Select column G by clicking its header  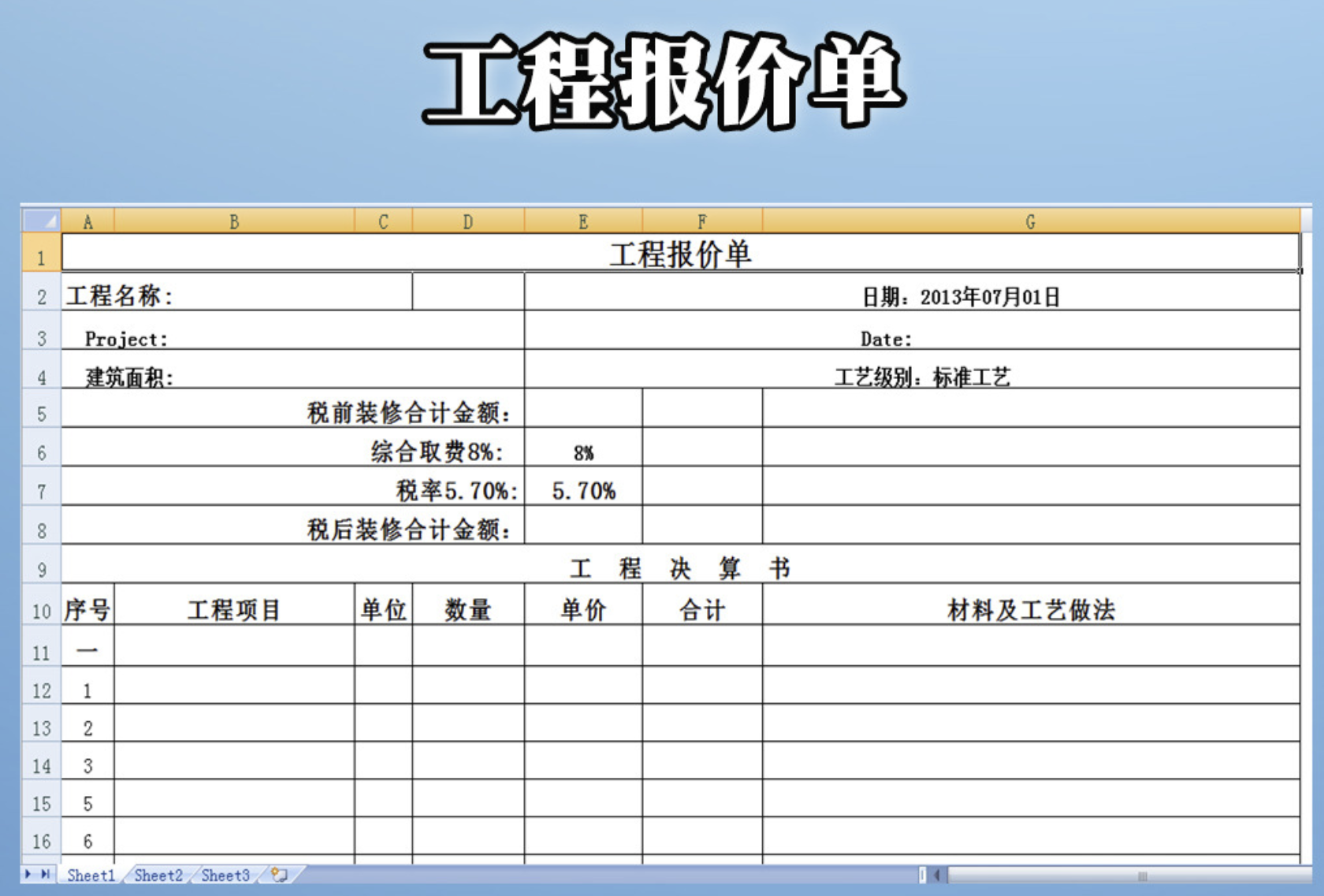(x=1032, y=221)
